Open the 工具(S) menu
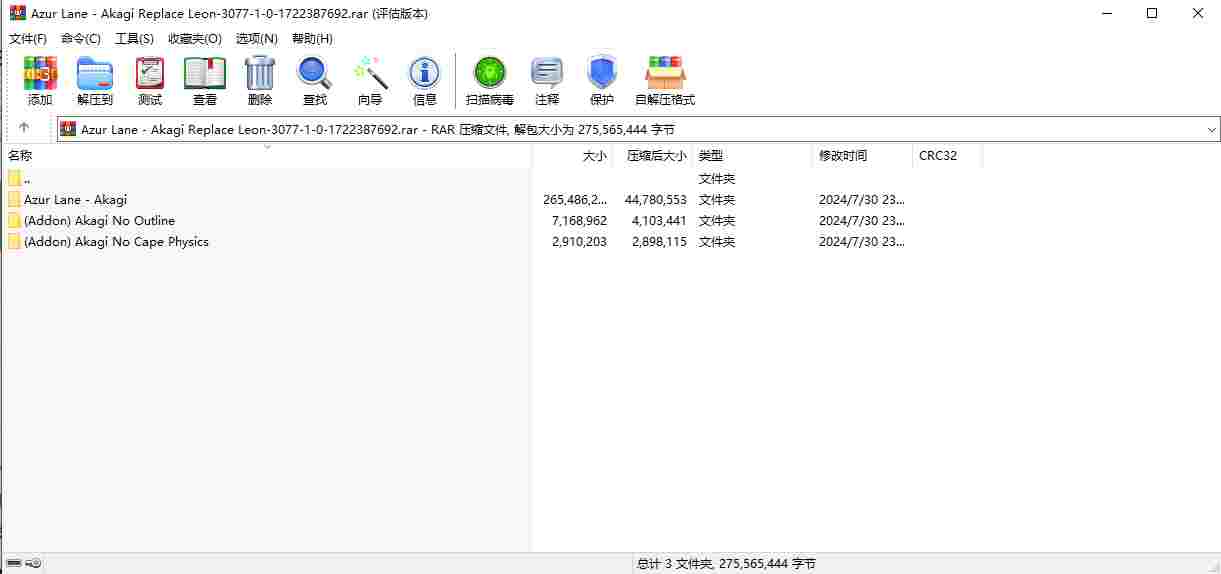 (134, 38)
